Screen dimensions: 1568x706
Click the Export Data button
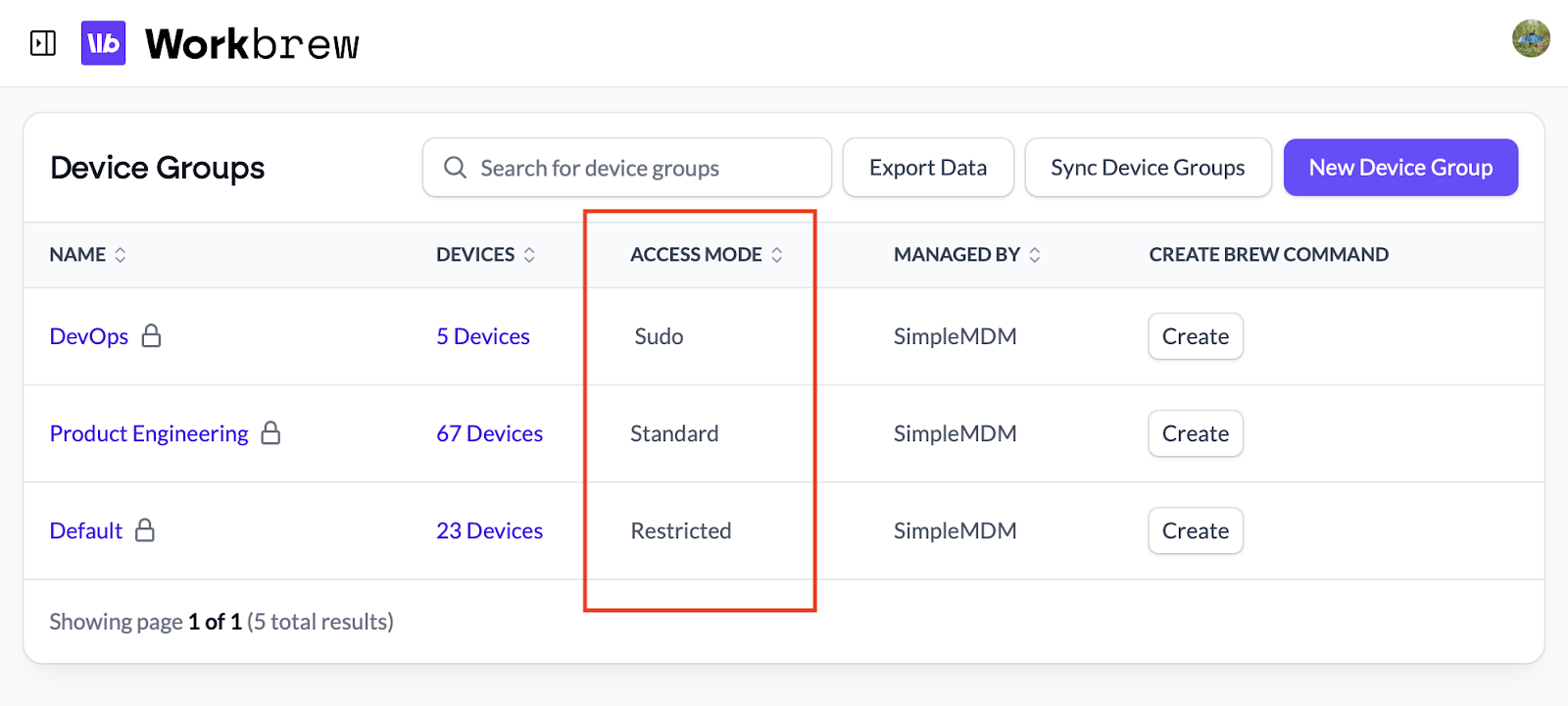pos(927,168)
